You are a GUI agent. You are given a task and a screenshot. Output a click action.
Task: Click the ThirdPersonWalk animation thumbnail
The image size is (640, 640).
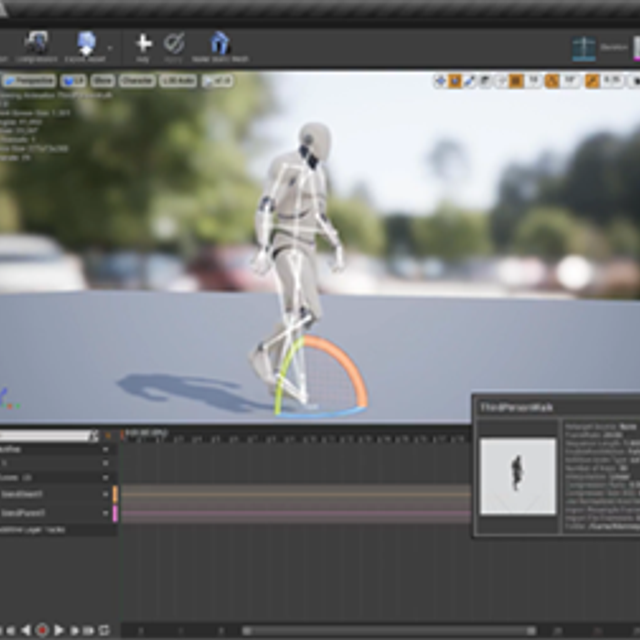pos(517,476)
